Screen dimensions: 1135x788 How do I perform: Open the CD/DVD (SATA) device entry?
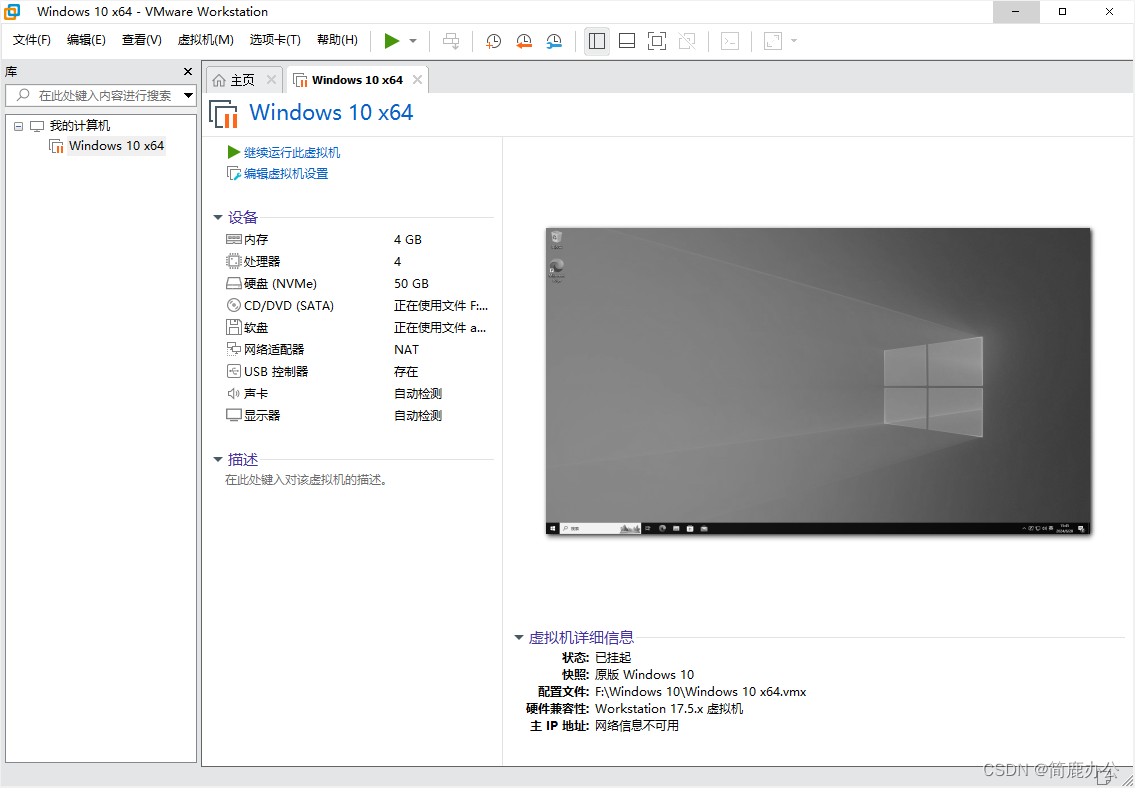point(279,306)
